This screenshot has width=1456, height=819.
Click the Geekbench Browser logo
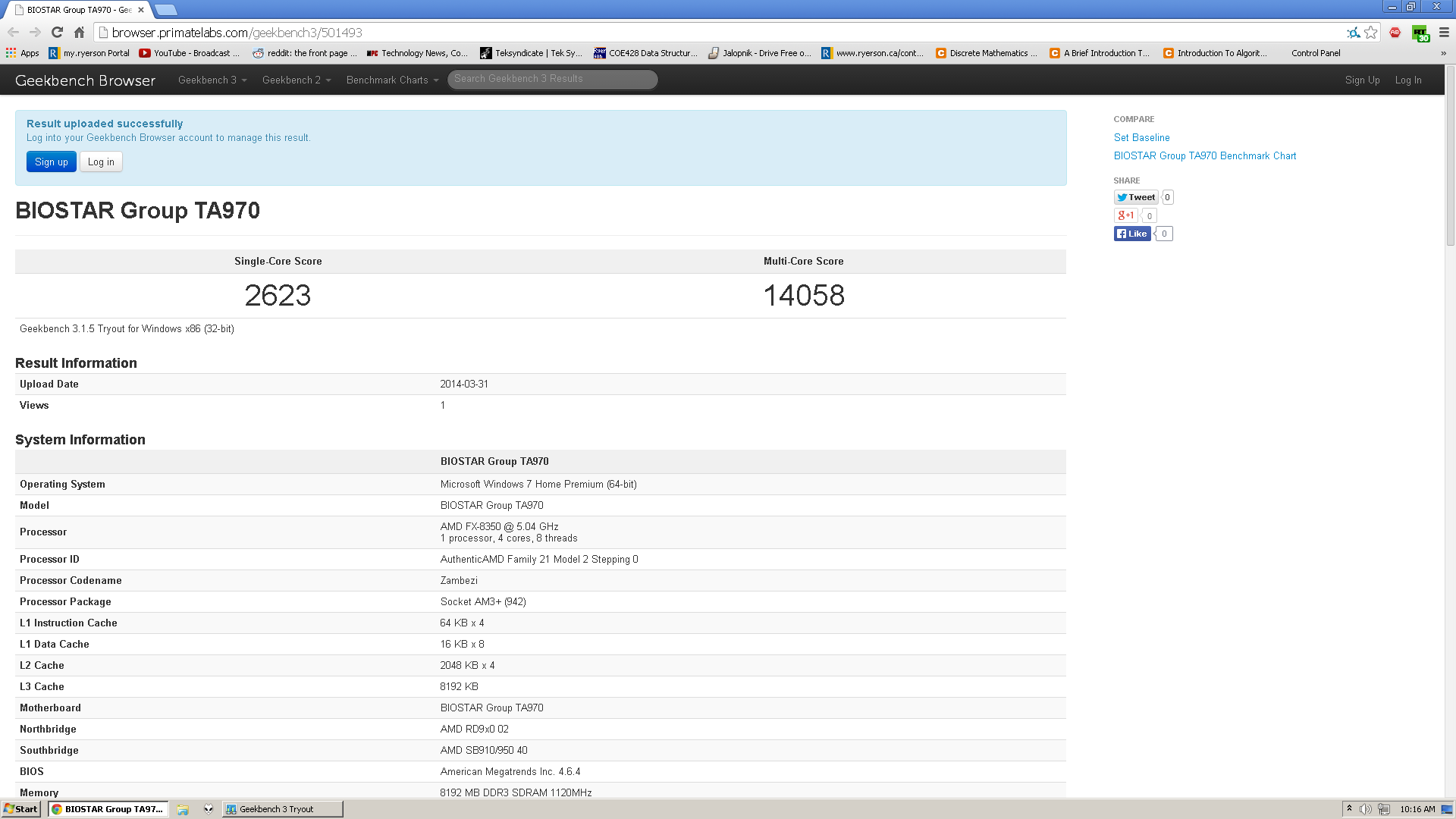(x=85, y=80)
